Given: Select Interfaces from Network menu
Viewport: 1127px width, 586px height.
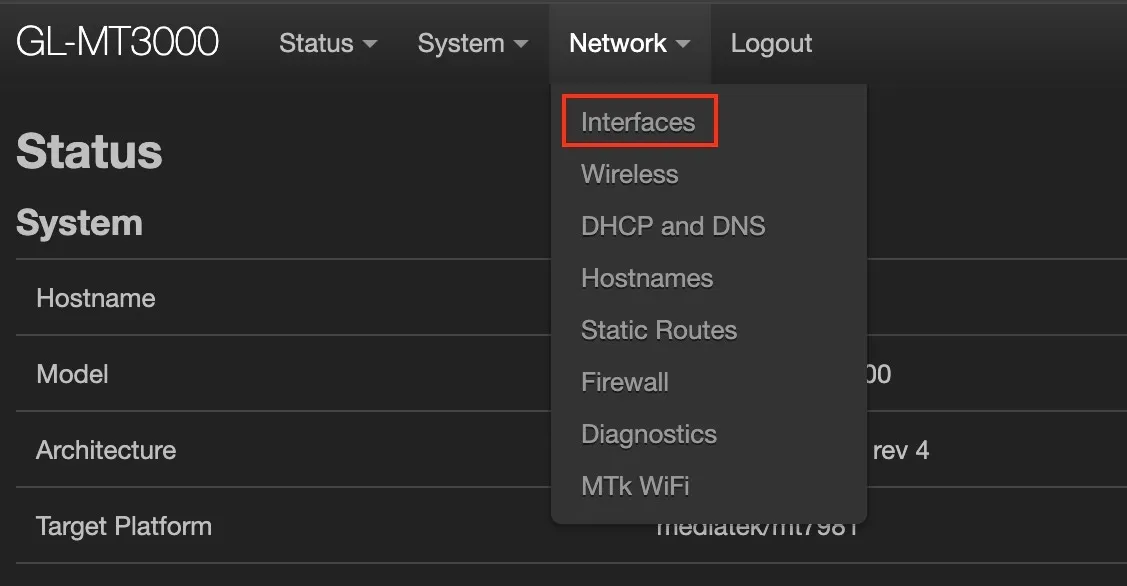Looking at the screenshot, I should (638, 122).
